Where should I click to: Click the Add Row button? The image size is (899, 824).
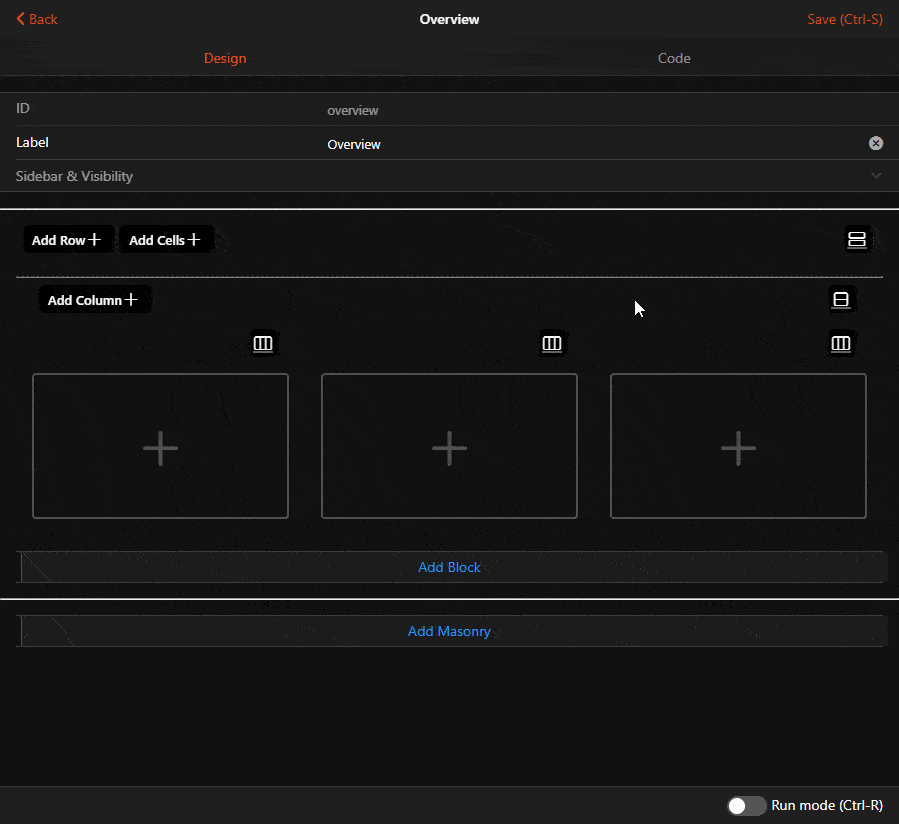(67, 239)
